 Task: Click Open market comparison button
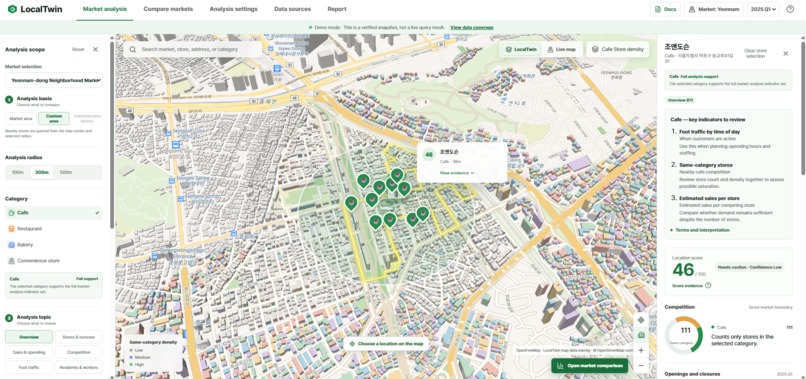tap(590, 366)
